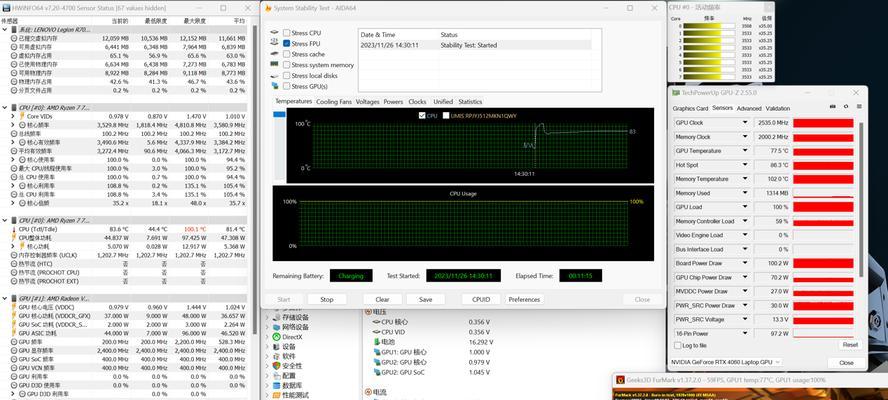Enable Stress GPU(s) checkbox
Viewport: 888px width, 400px height.
[x=287, y=87]
